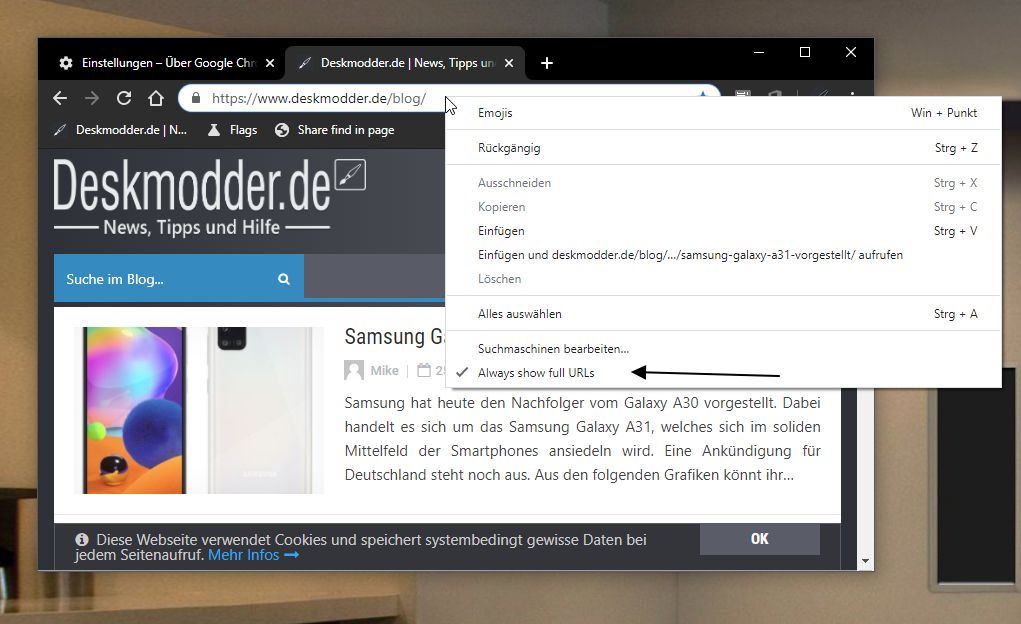This screenshot has height=624, width=1021.
Task: Reload the current Deskmodder page
Action: click(124, 98)
